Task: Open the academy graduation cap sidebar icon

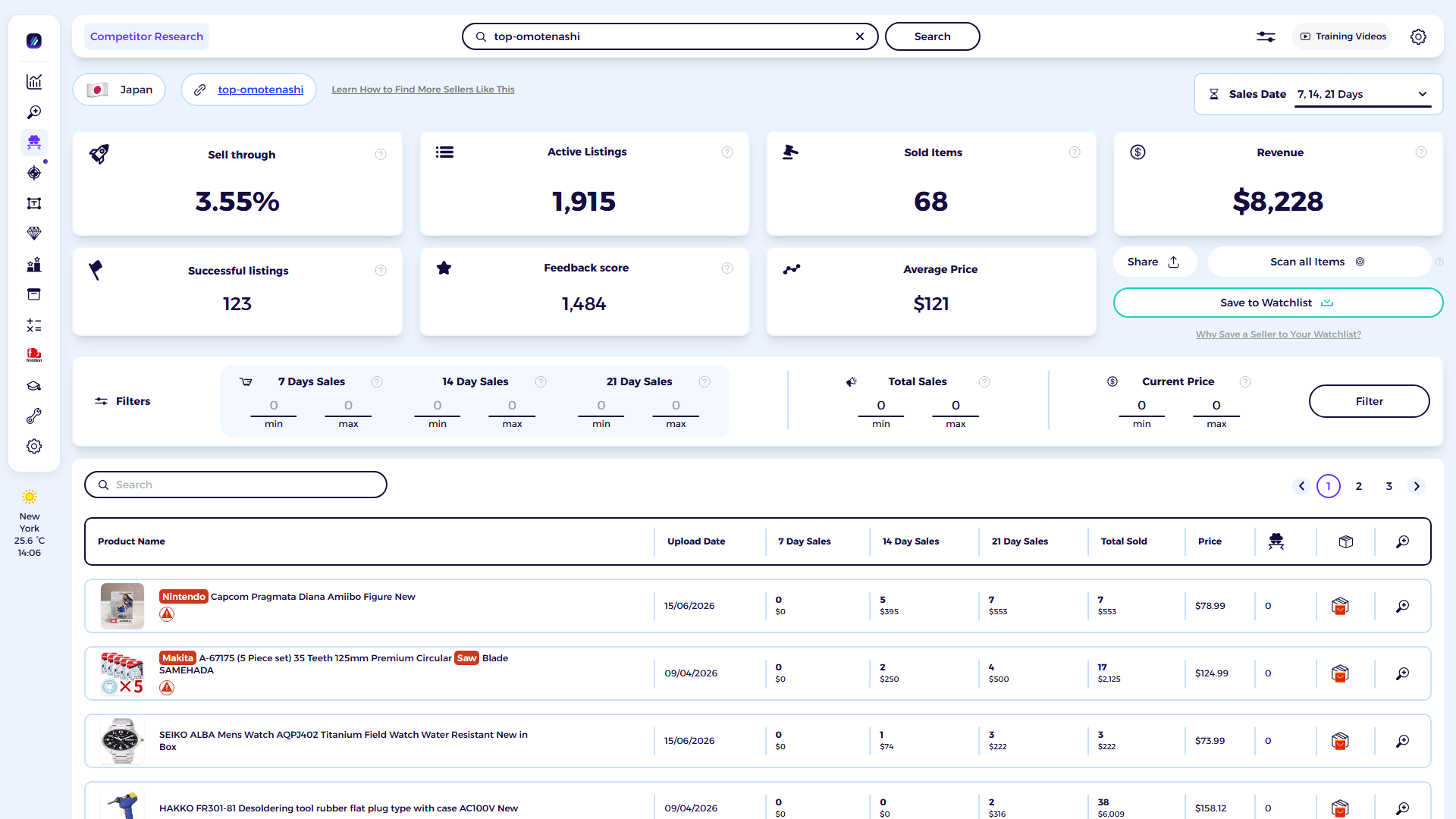Action: tap(34, 386)
